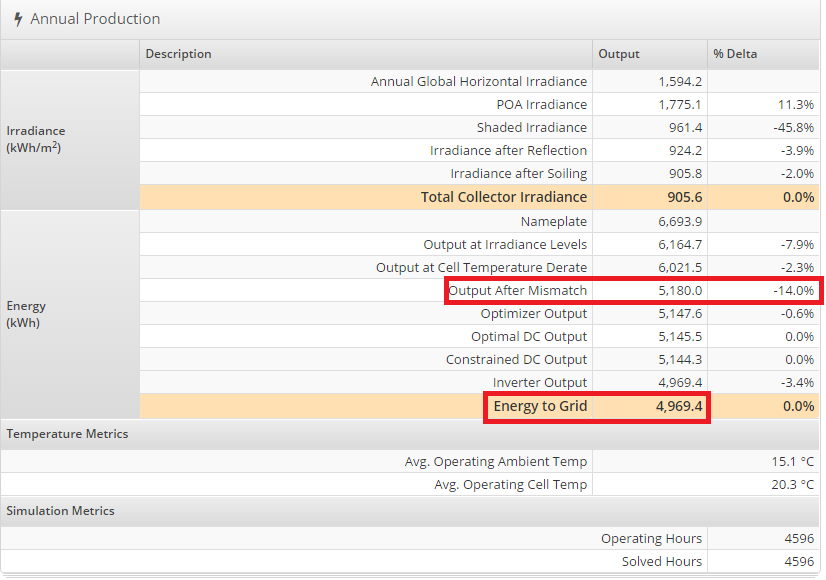Click the Temperature Metrics section header
The width and height of the screenshot is (826, 580).
point(67,434)
